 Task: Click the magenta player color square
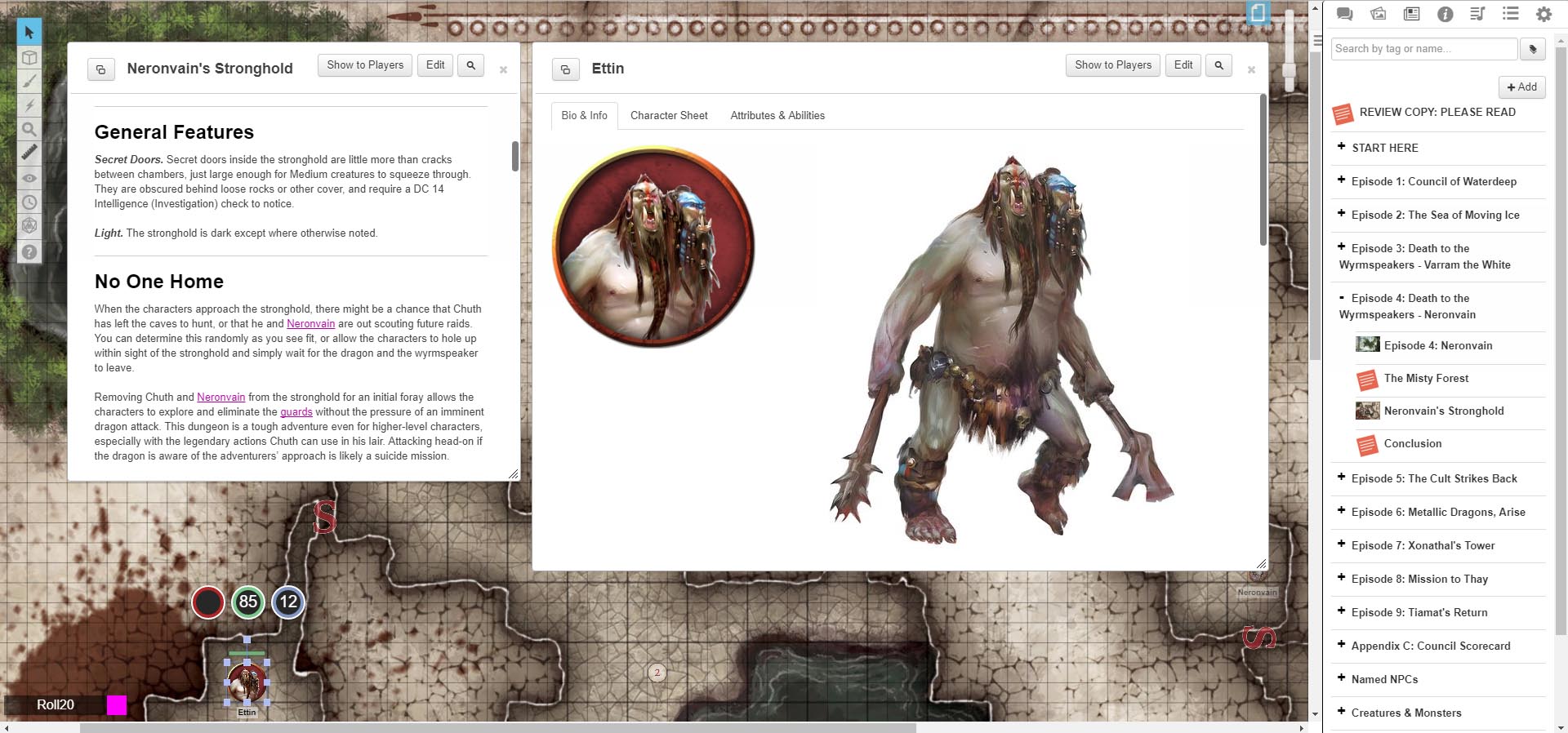pos(117,704)
